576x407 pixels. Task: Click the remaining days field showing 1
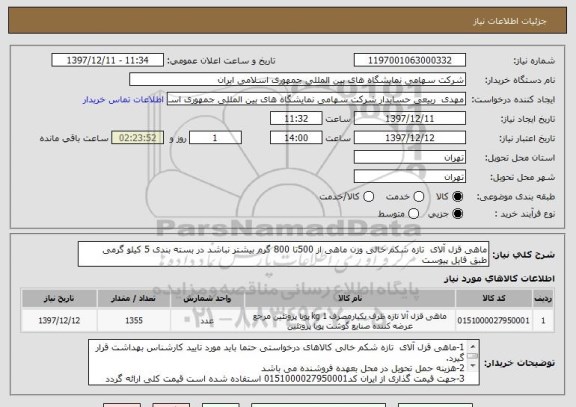click(215, 138)
